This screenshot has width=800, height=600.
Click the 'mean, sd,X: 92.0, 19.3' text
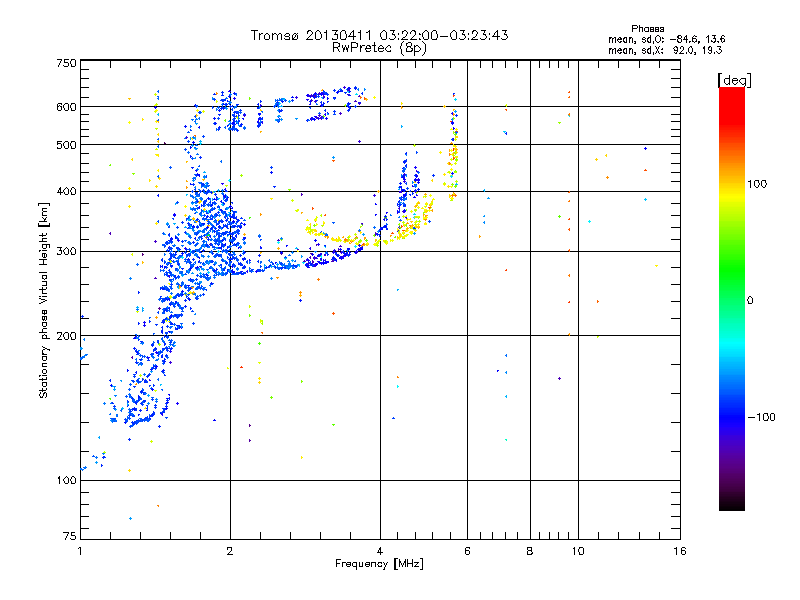click(665, 50)
